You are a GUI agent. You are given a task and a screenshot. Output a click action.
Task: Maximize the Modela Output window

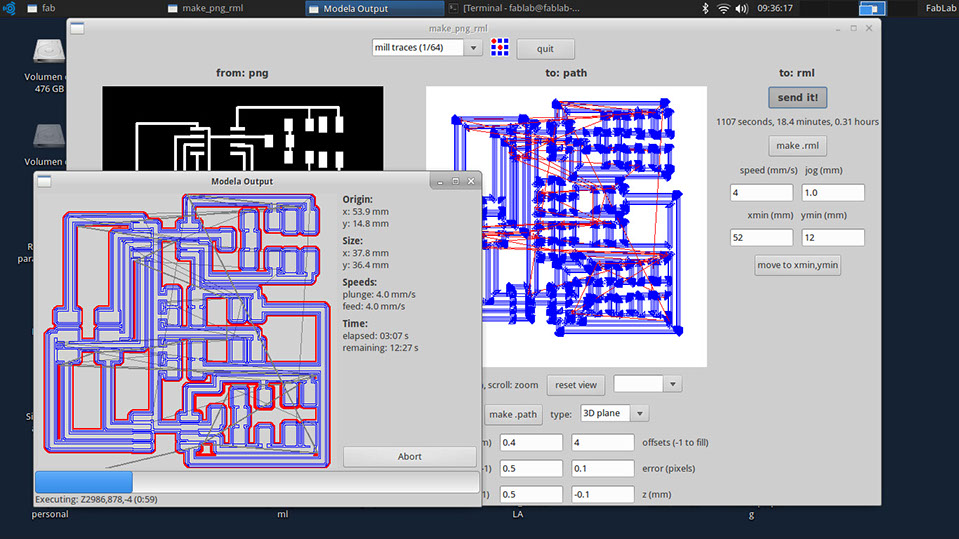tap(456, 181)
